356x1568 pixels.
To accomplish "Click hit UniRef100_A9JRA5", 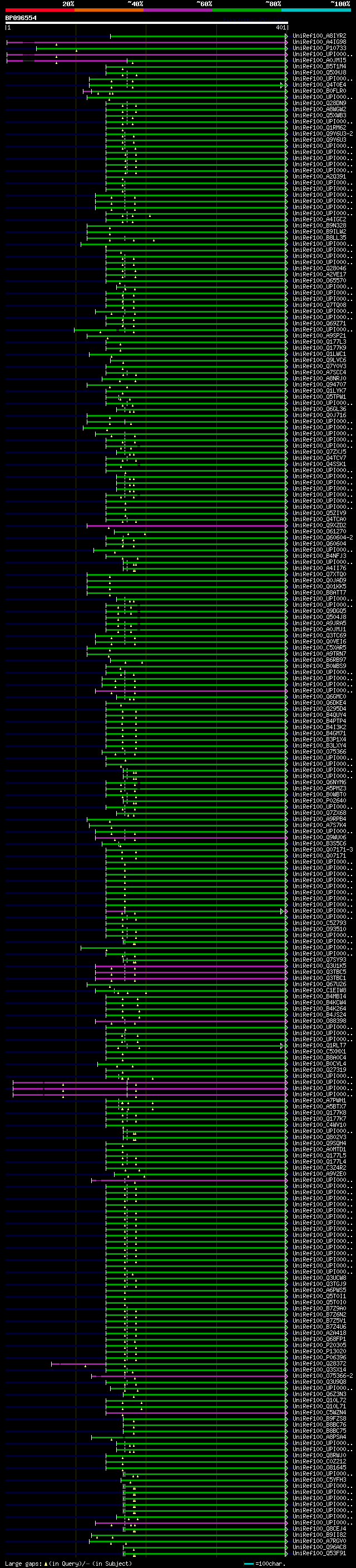I will click(x=319, y=623).
